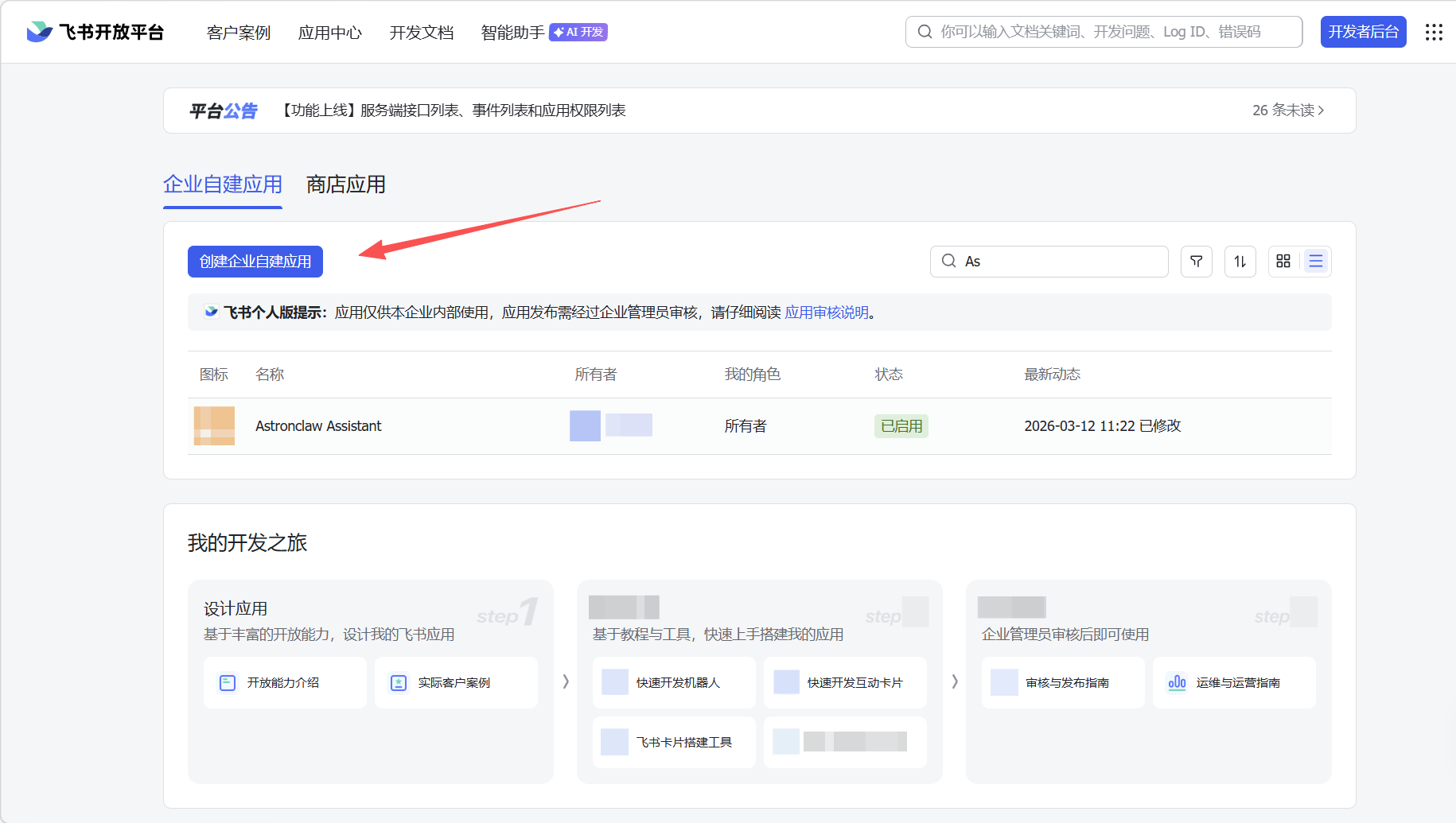The width and height of the screenshot is (1456, 823).
Task: Click the 开发者后台 button
Action: click(1363, 32)
